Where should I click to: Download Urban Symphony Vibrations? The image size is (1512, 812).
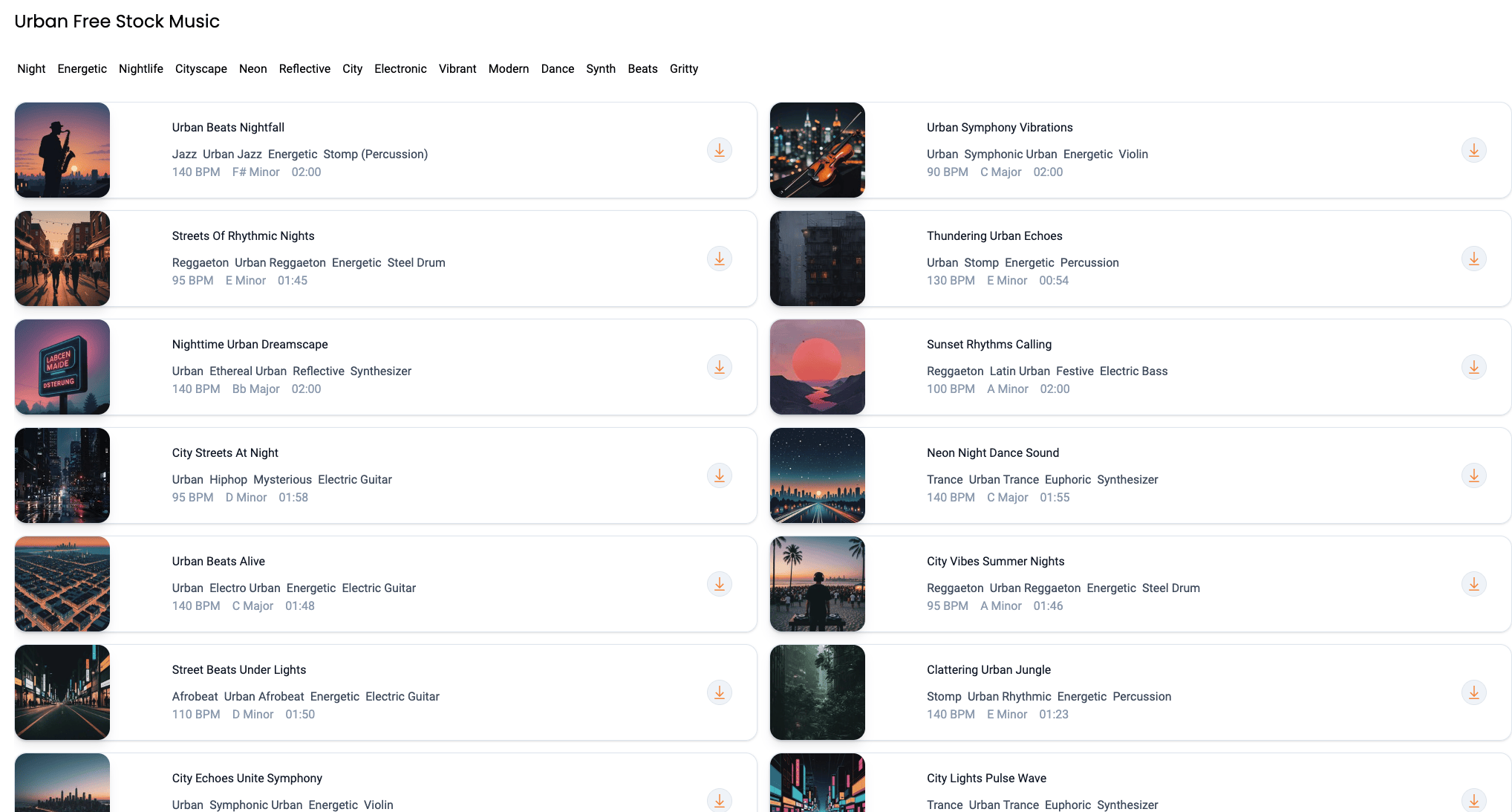(1473, 150)
